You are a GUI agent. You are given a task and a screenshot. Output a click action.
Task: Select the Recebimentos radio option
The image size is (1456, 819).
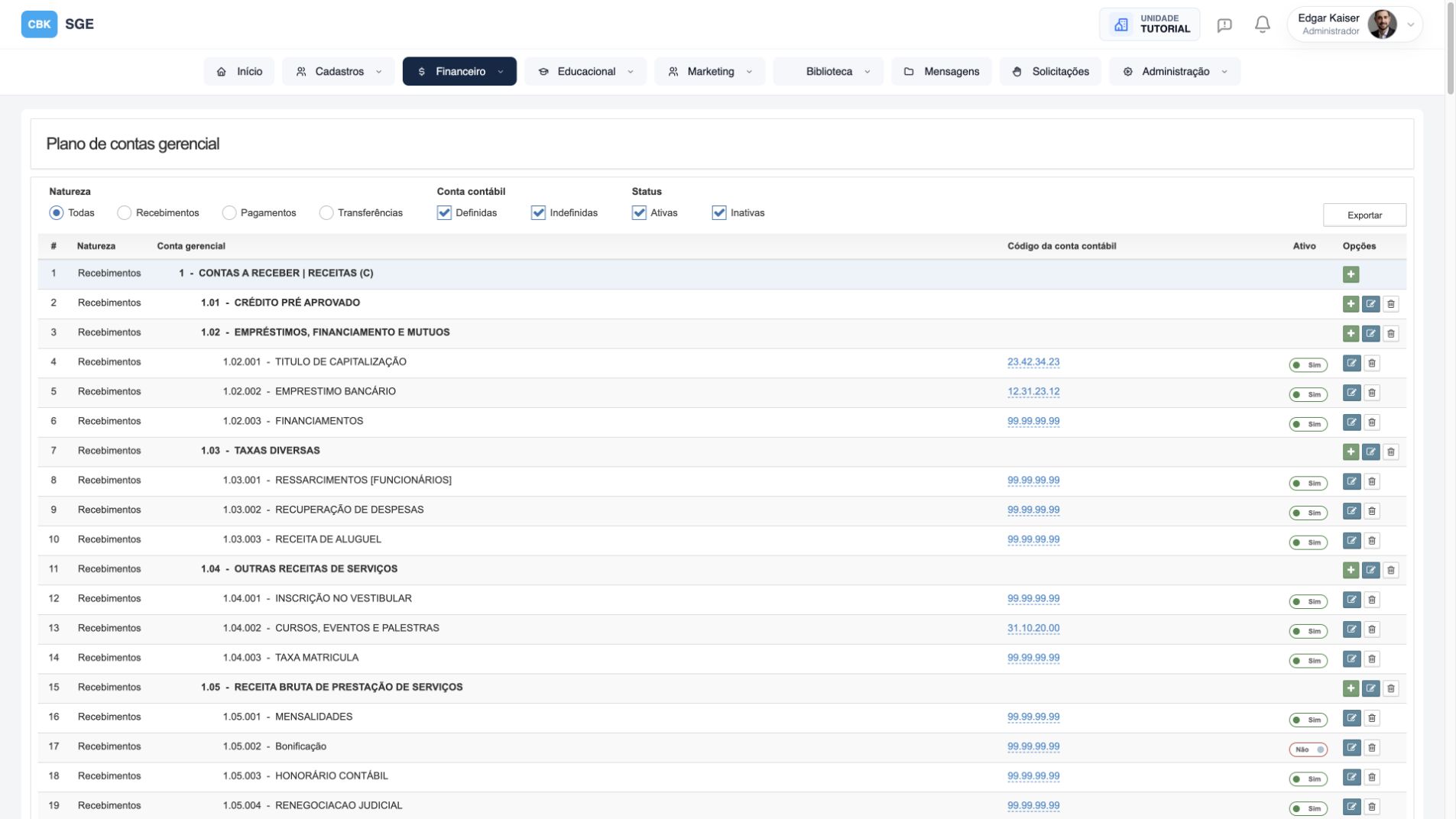[124, 213]
